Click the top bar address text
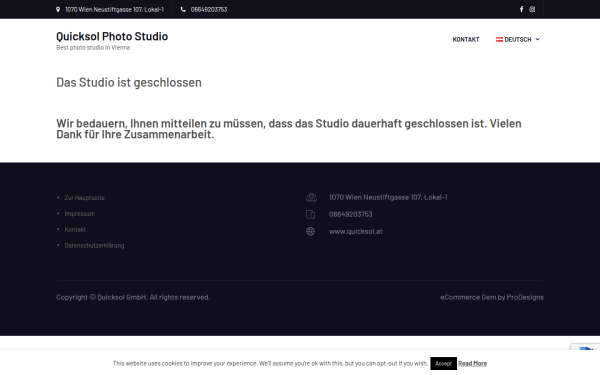This screenshot has height=375, width=600. tap(114, 9)
